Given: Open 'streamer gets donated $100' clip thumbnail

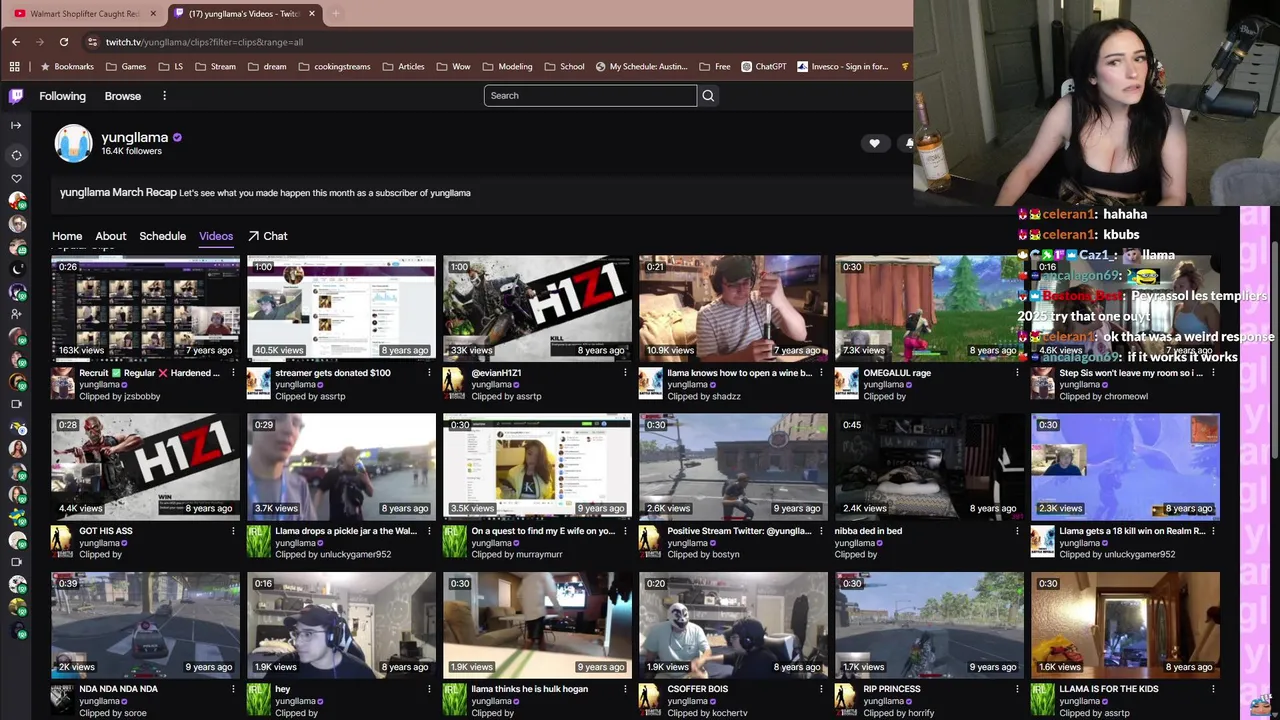Looking at the screenshot, I should [x=341, y=308].
